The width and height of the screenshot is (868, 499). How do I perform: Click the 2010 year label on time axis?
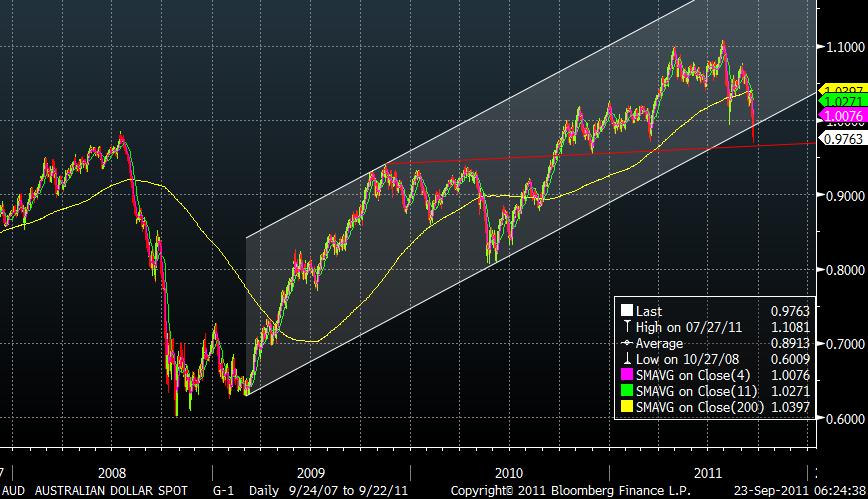pyautogui.click(x=509, y=471)
